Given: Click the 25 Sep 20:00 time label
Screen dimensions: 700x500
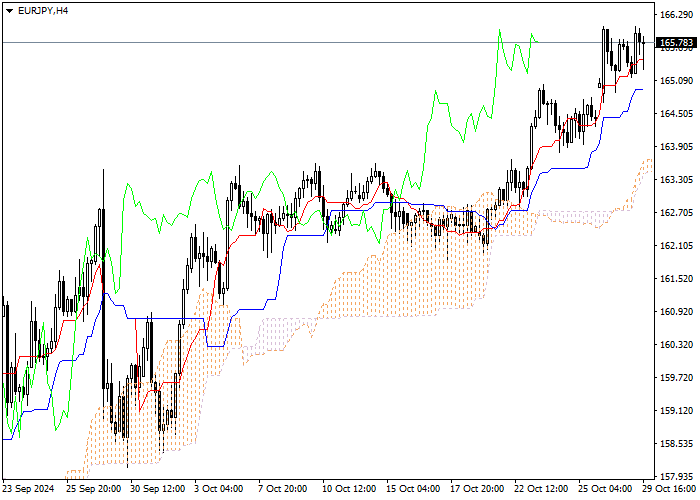Looking at the screenshot, I should tap(93, 489).
